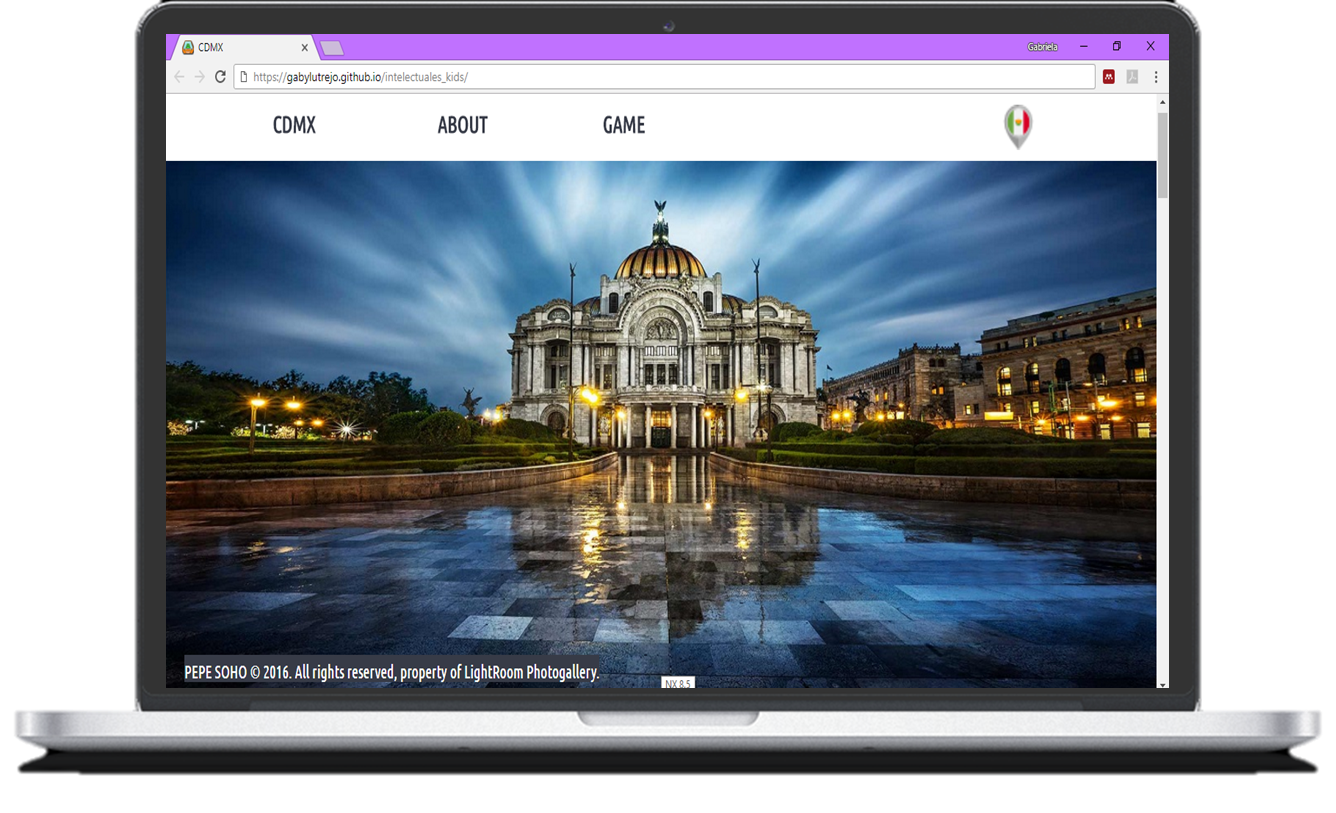Close the CDMX tab
This screenshot has width=1336, height=813.
click(x=305, y=48)
